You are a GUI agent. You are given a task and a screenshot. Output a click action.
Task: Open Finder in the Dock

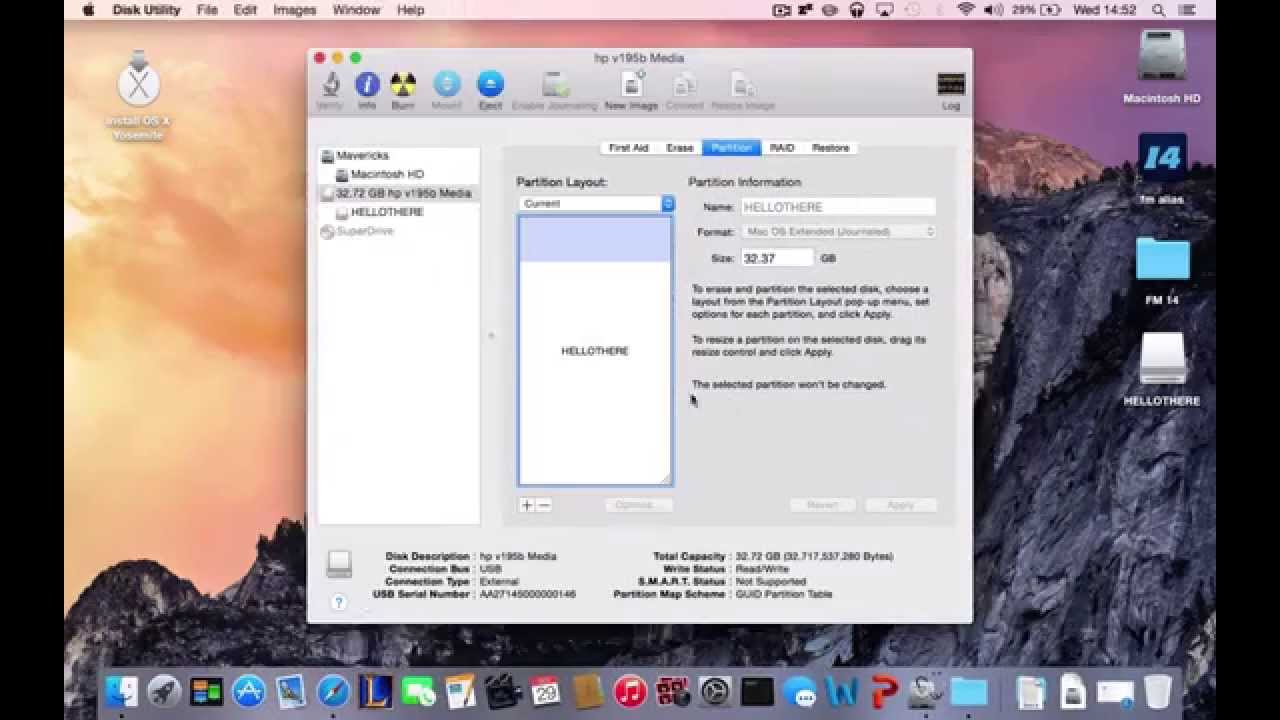click(x=122, y=691)
